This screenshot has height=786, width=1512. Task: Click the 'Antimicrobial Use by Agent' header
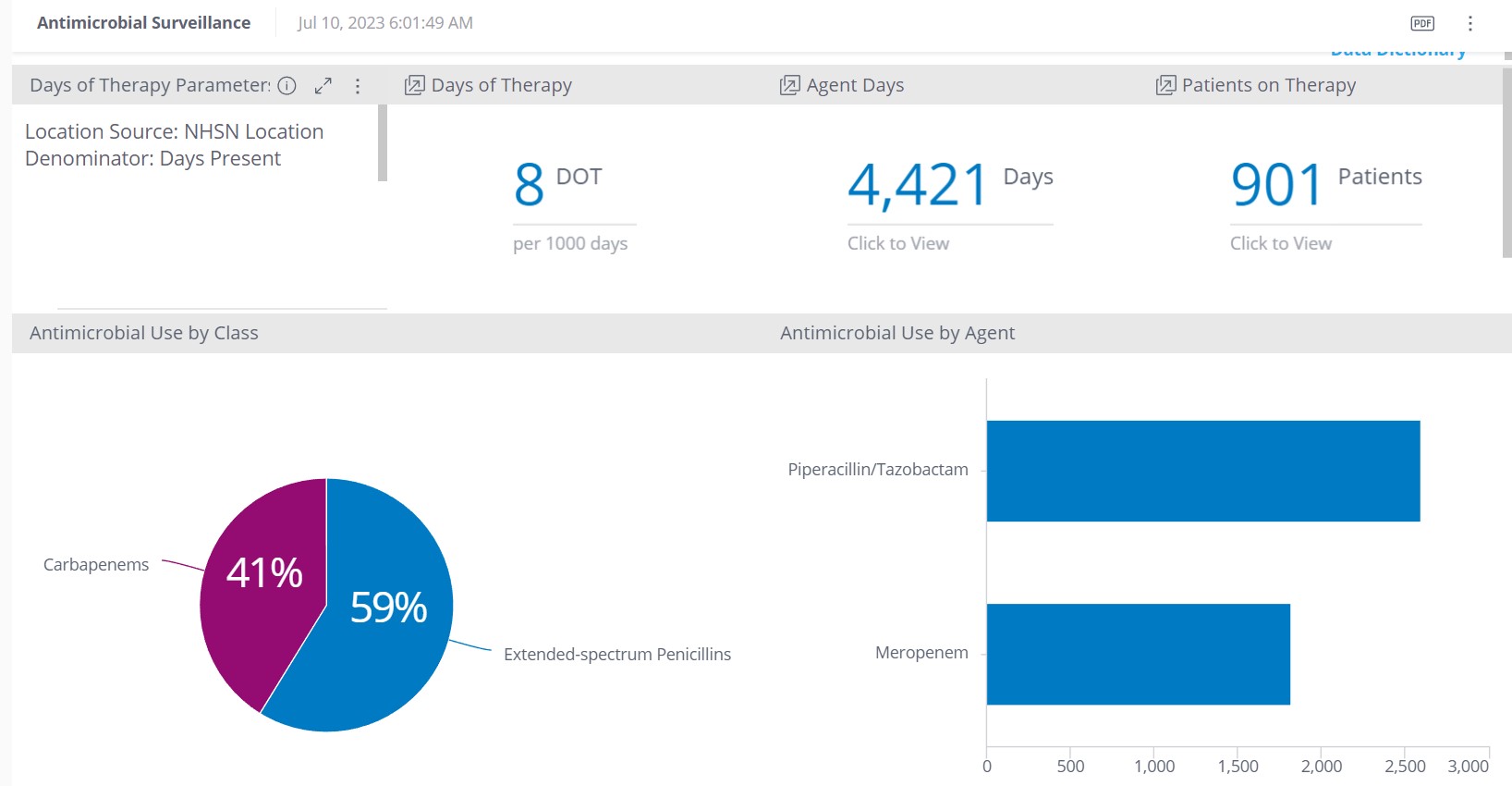(x=897, y=333)
